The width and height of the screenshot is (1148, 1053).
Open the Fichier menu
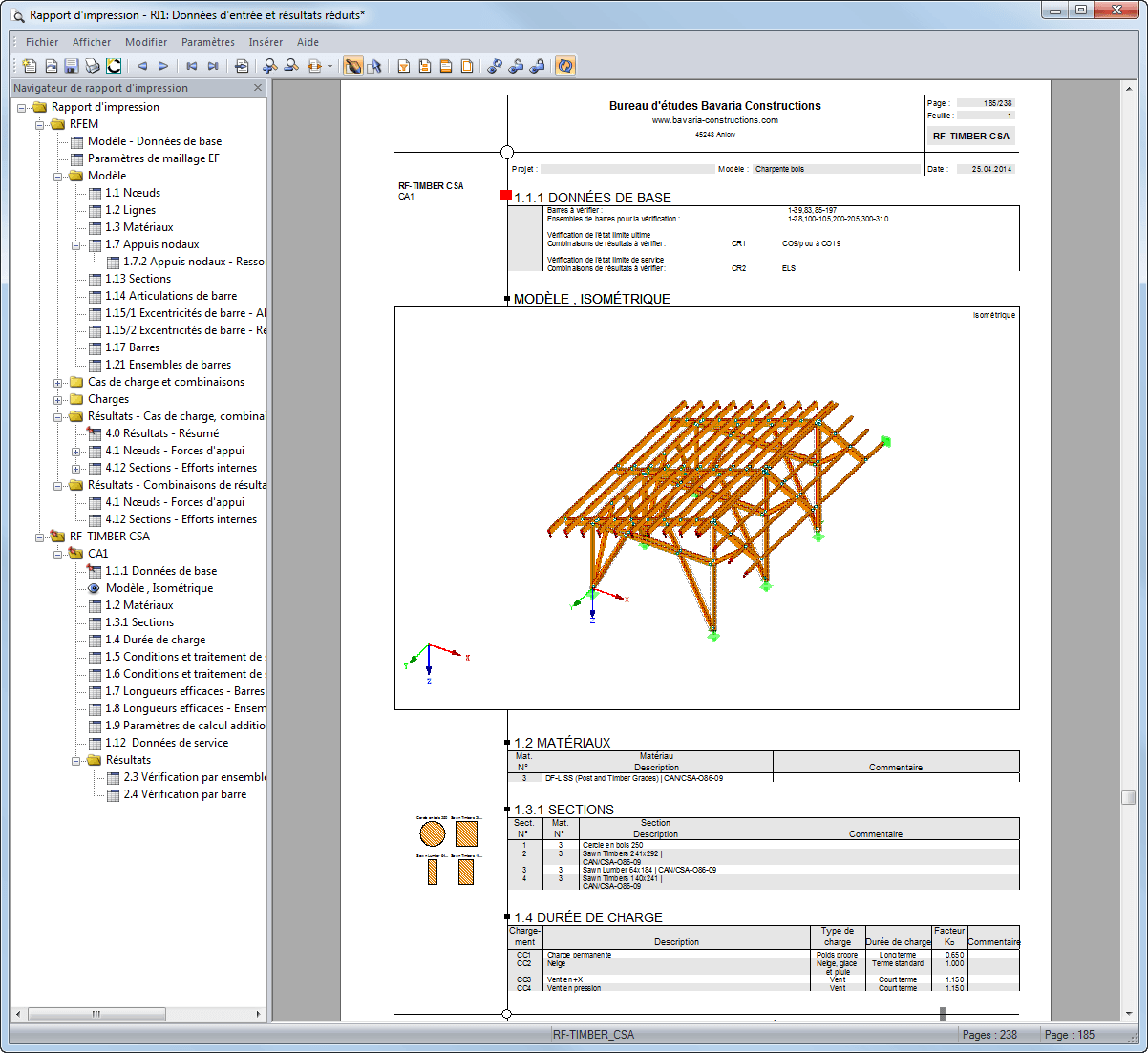(x=42, y=42)
